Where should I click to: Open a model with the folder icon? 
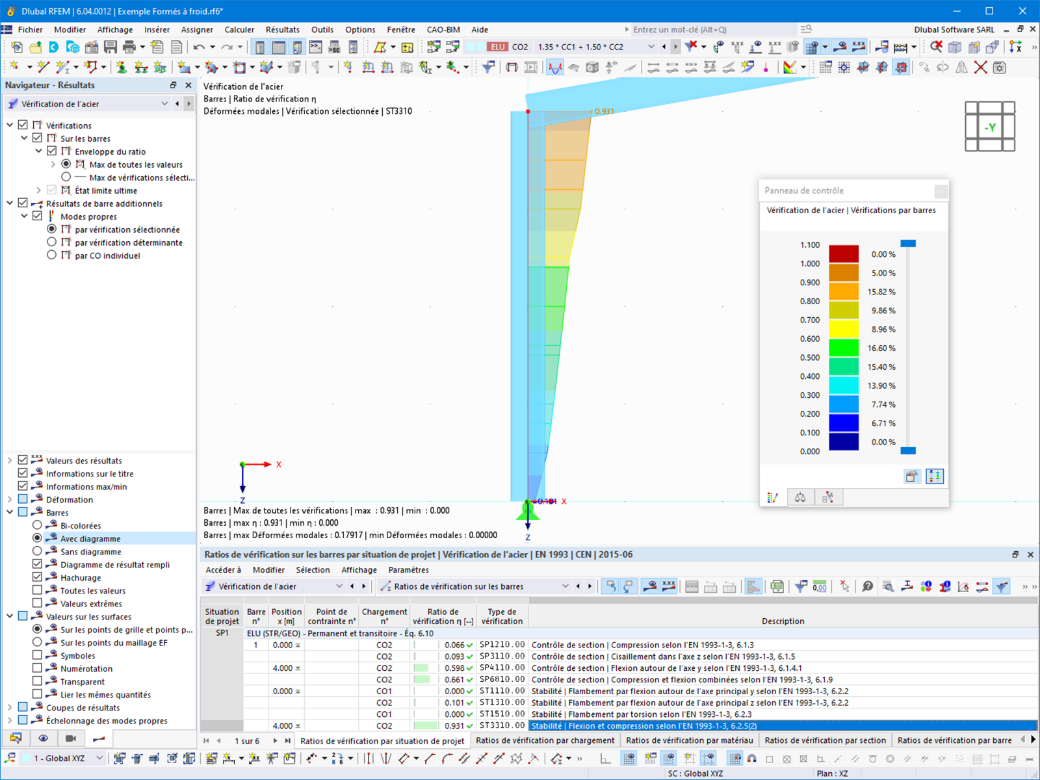[x=34, y=47]
